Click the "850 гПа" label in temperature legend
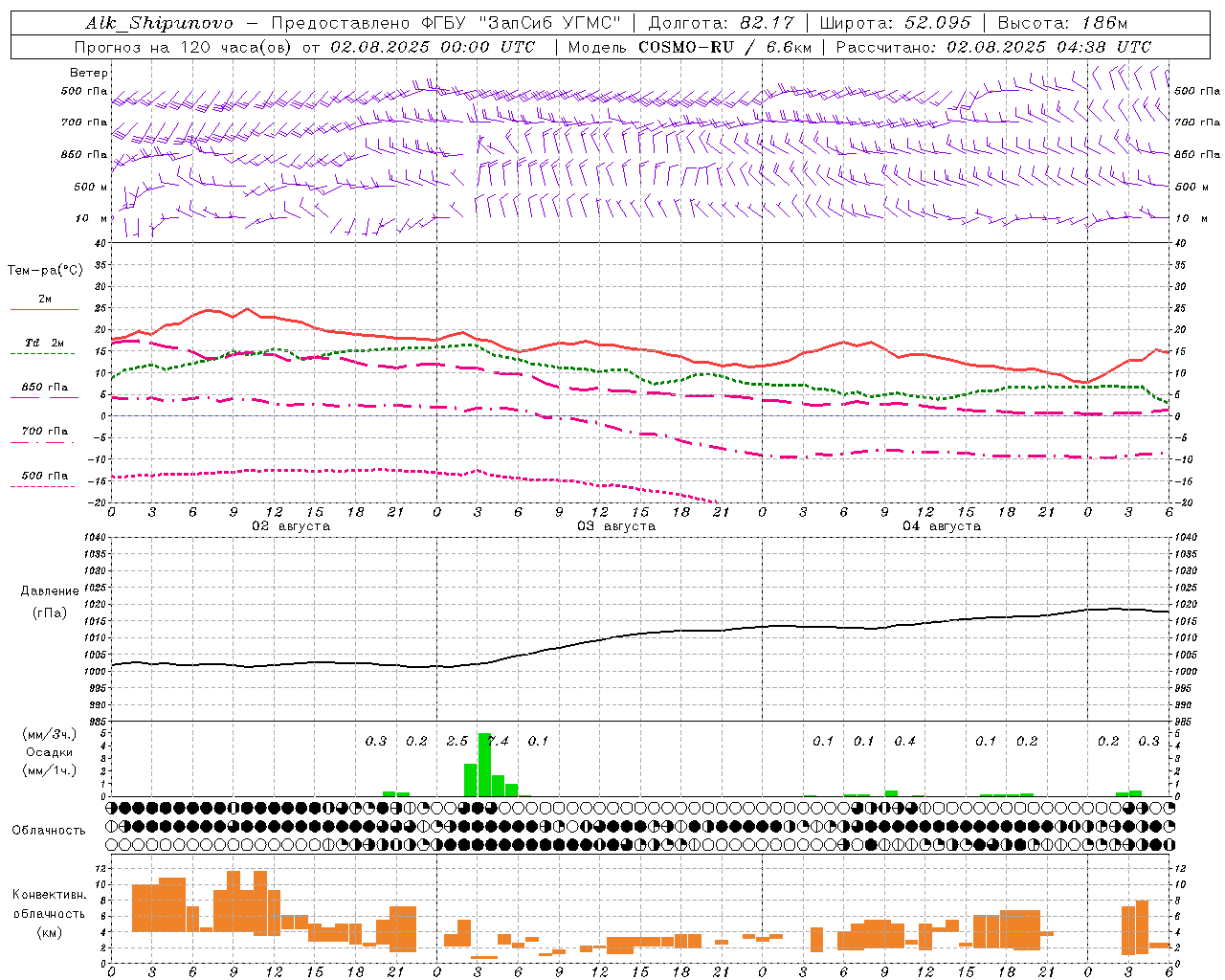Screen dimensions: 1225x980 click(45, 388)
